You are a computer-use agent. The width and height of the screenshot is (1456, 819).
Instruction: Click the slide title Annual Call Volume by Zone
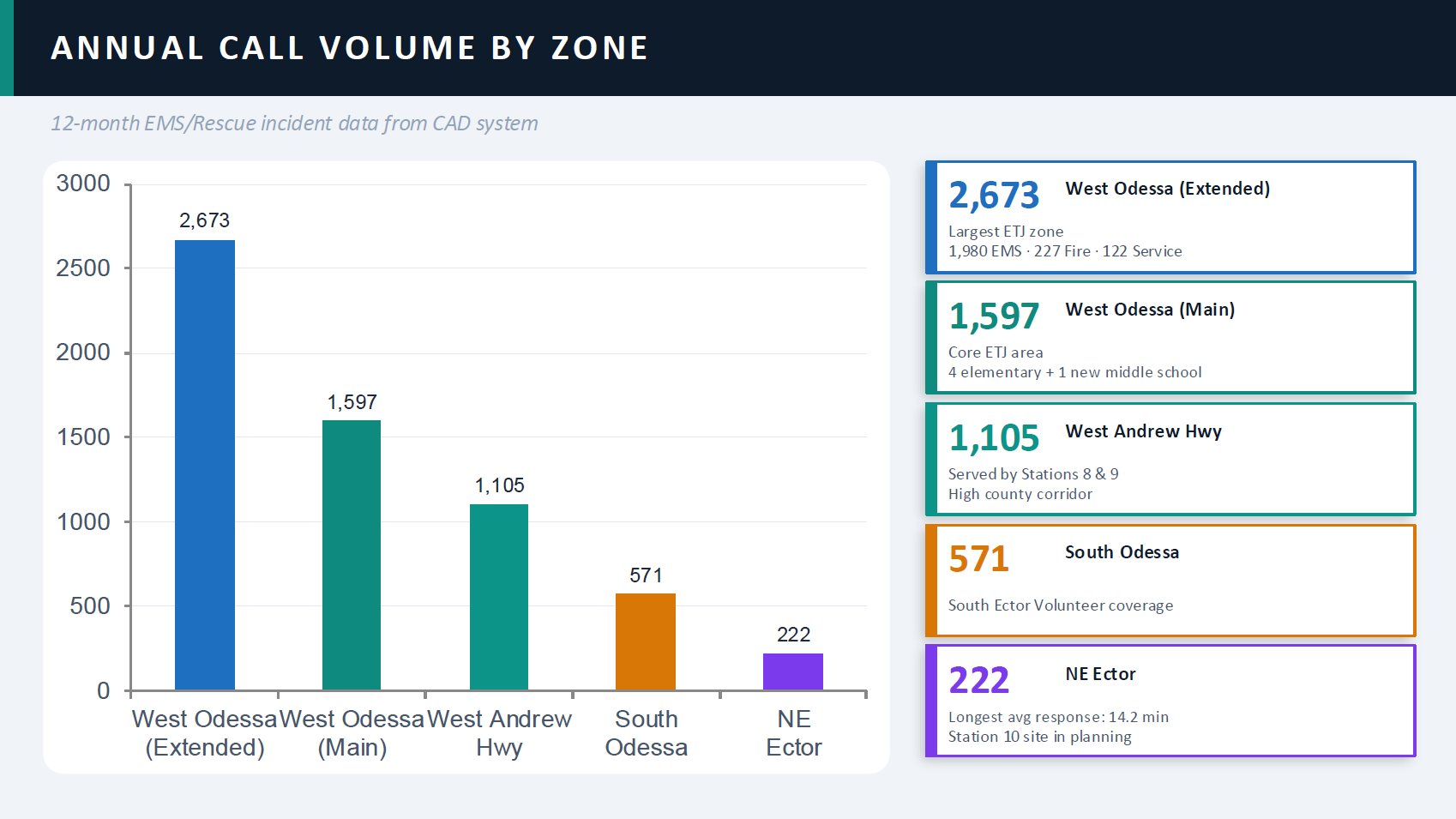(349, 48)
